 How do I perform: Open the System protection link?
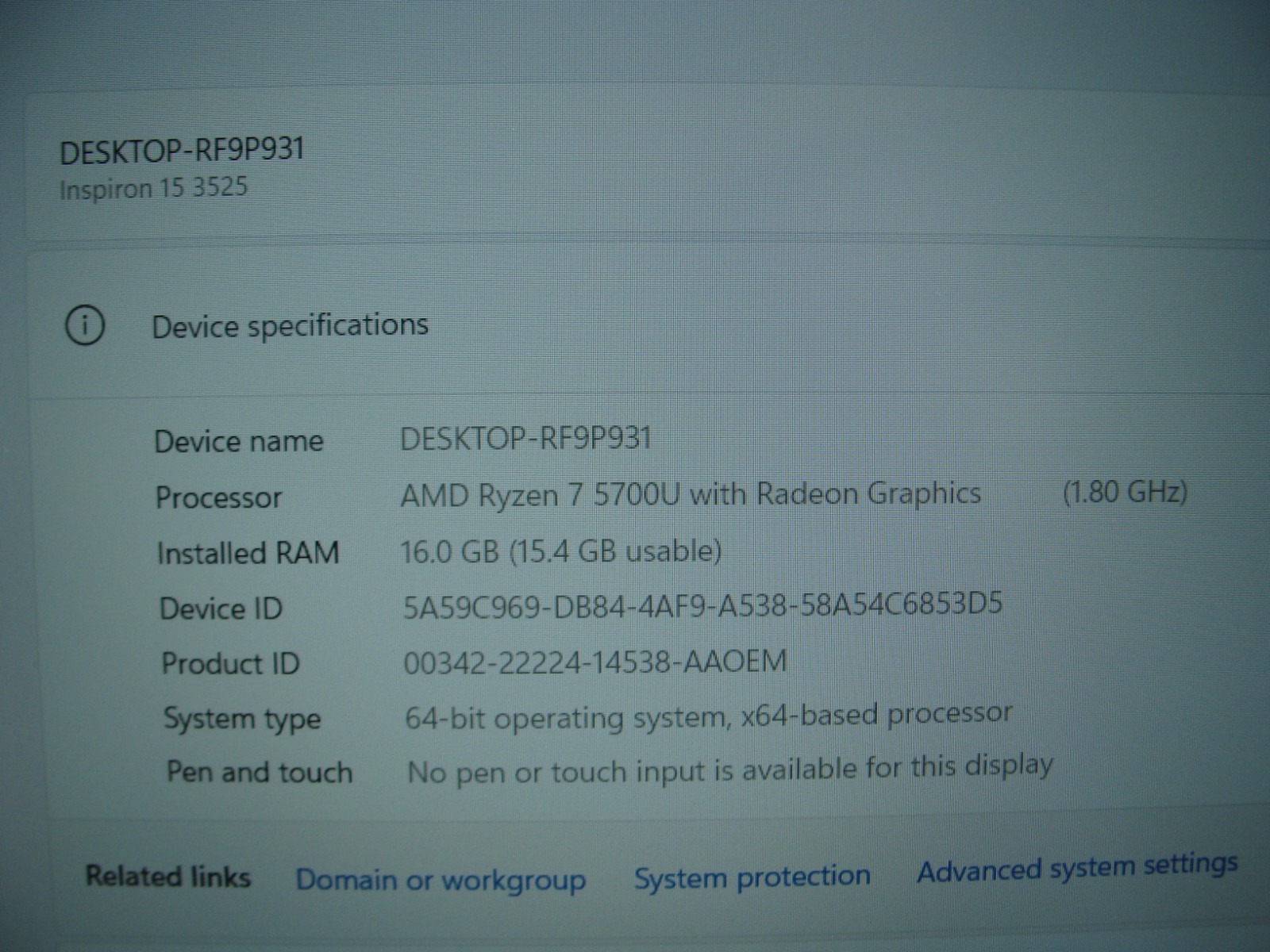(x=752, y=877)
